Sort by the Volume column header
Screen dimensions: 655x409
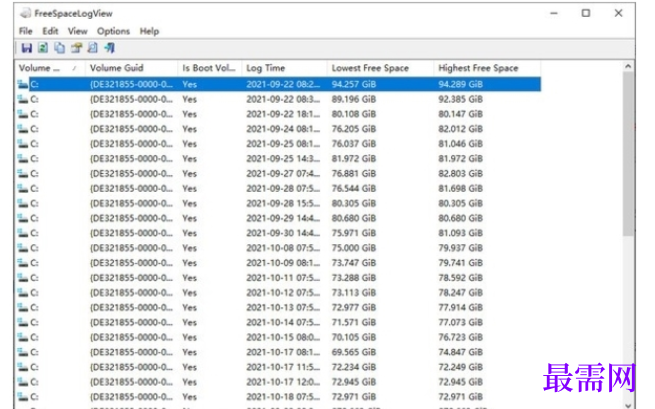(x=50, y=68)
